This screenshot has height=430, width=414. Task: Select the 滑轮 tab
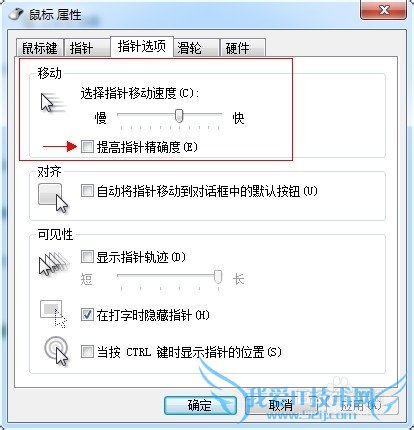tap(196, 48)
